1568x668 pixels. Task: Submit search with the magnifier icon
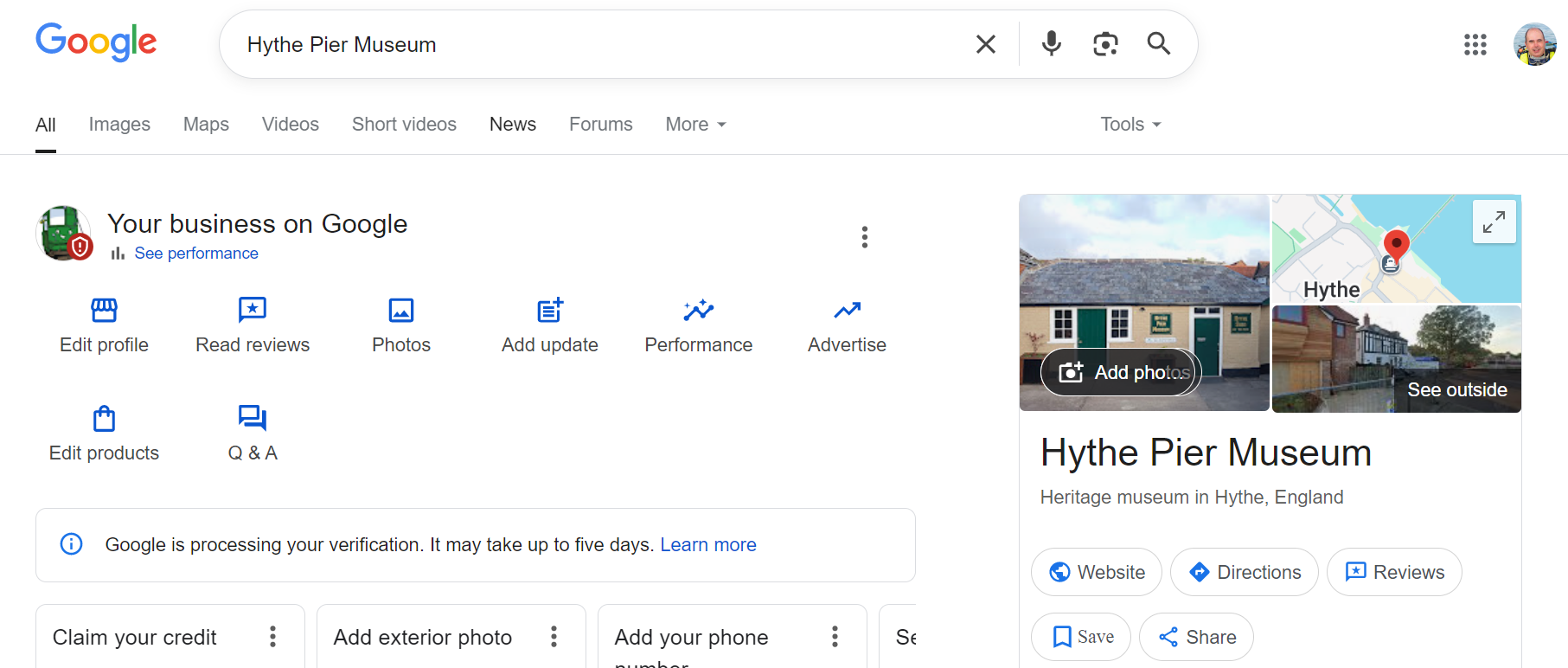point(1159,44)
